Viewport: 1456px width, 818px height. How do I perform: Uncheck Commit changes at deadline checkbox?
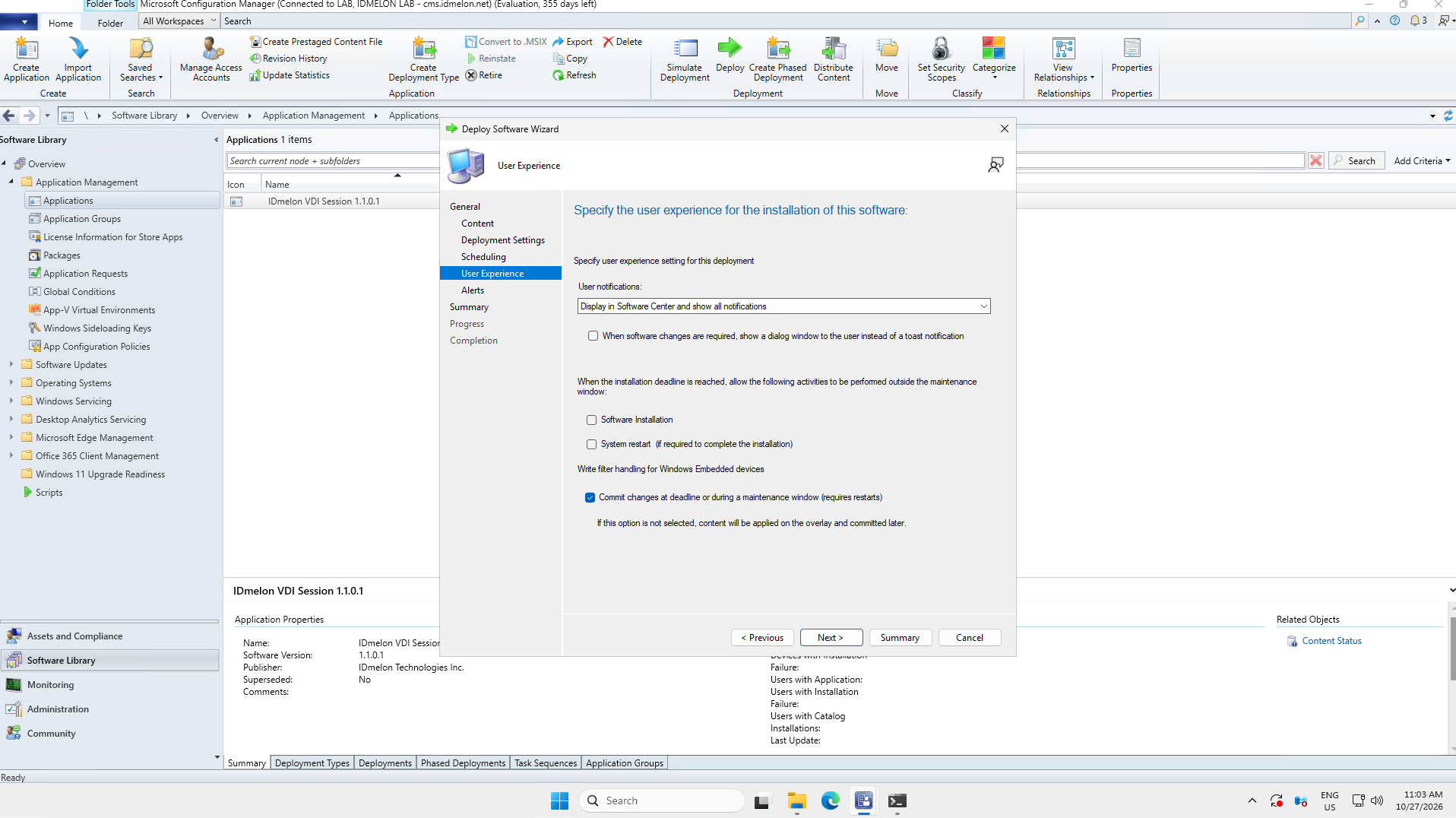[590, 497]
